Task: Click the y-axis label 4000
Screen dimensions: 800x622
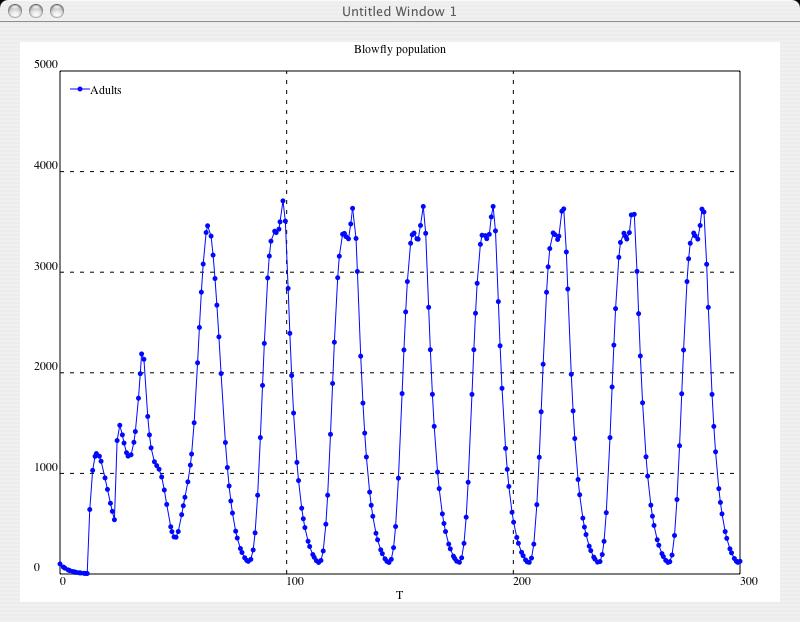Action: (x=46, y=165)
